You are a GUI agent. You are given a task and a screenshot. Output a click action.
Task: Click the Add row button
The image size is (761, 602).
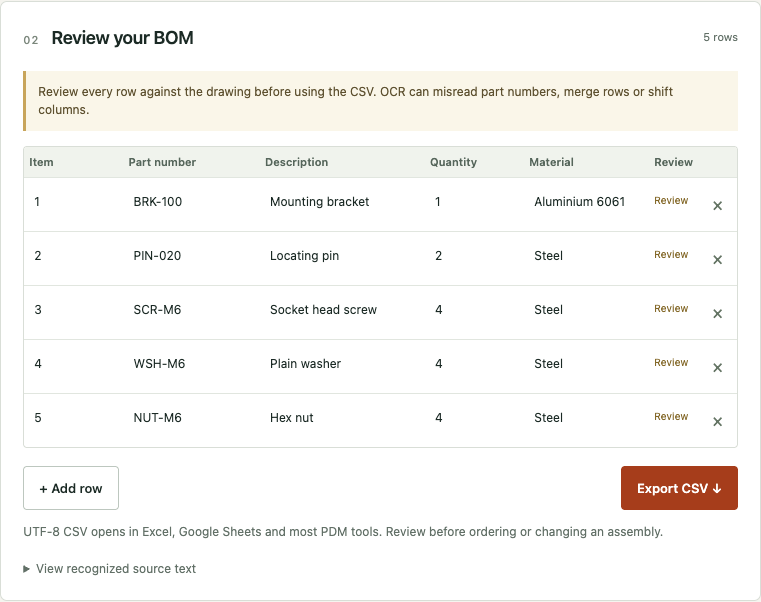tap(71, 488)
